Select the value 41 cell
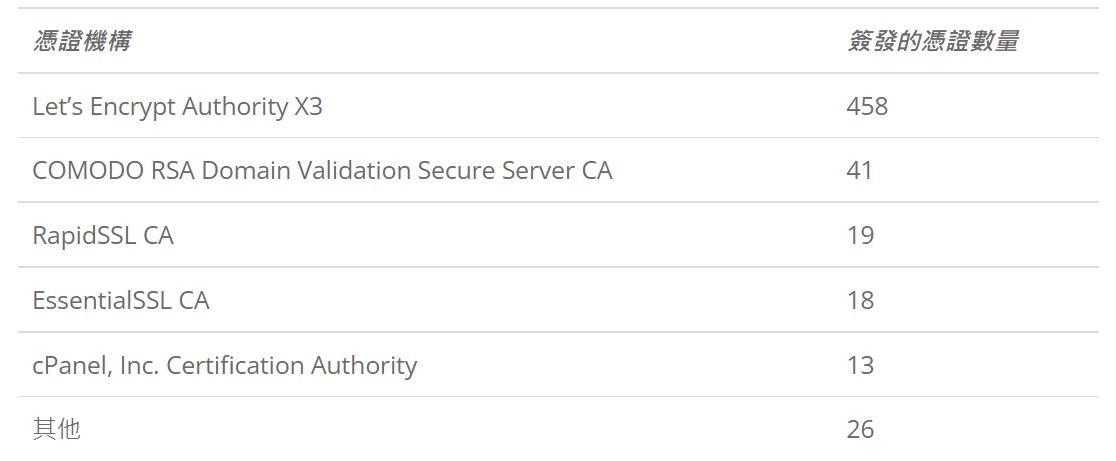Screen dimensions: 1116x461 (859, 171)
